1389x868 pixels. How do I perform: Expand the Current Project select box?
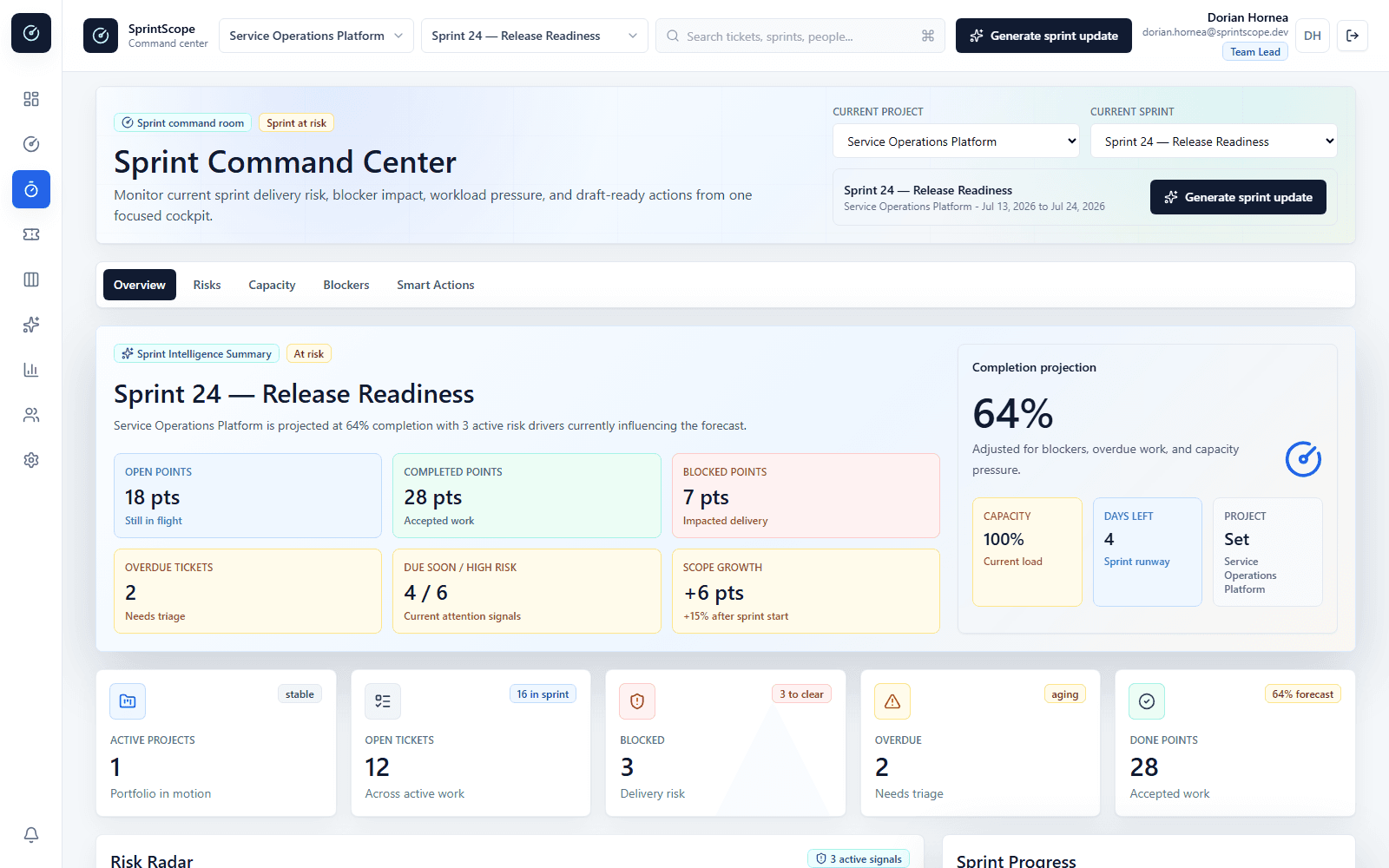(x=957, y=141)
